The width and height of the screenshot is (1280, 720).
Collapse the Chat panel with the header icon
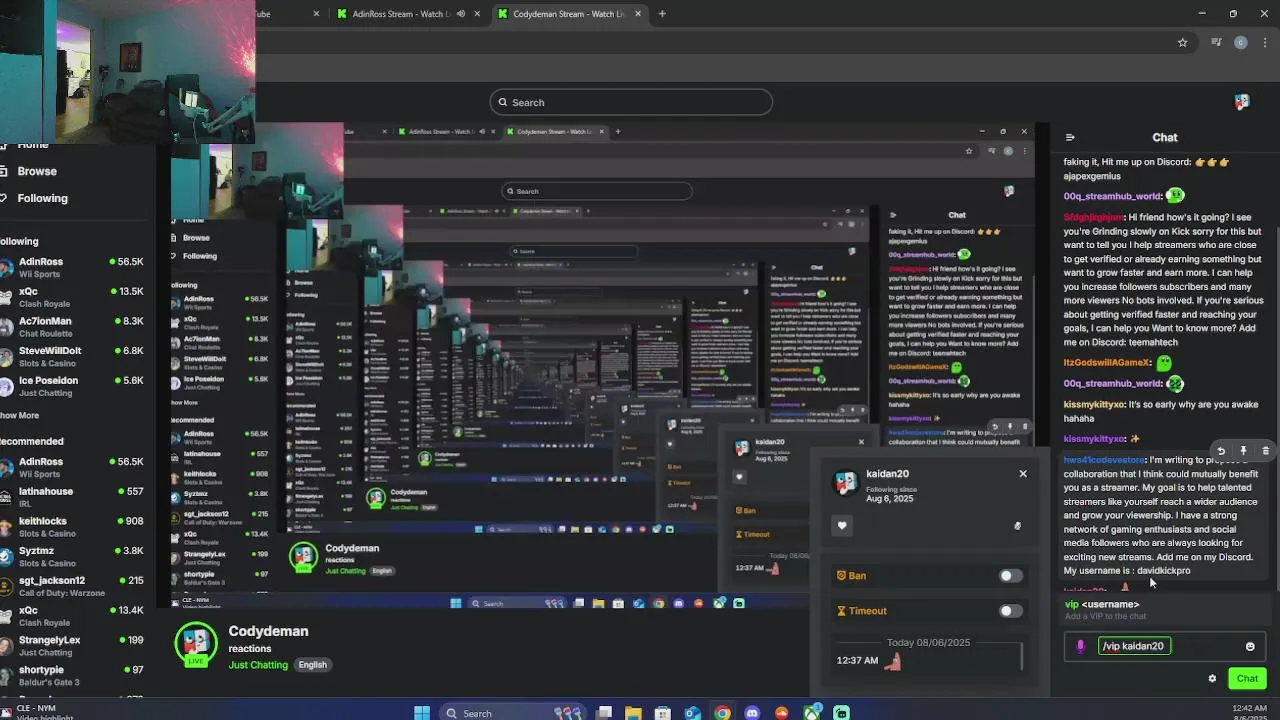tap(1070, 138)
